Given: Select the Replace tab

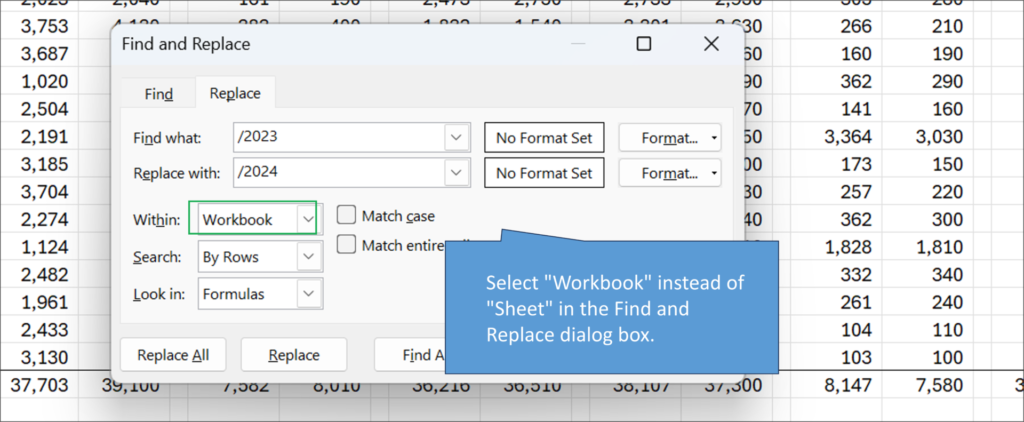Looking at the screenshot, I should (x=235, y=93).
